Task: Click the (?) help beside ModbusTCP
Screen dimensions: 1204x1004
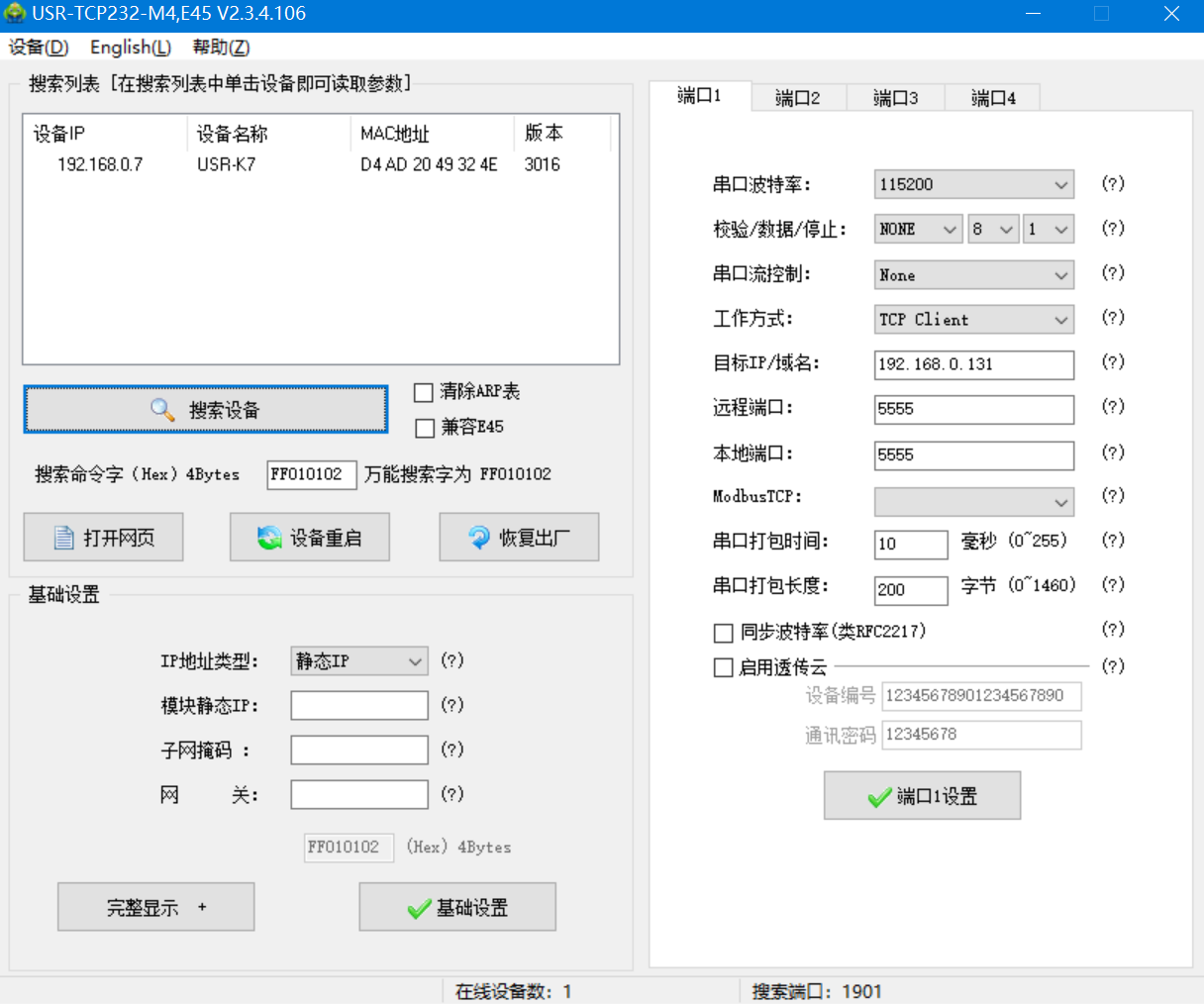Action: [1113, 495]
